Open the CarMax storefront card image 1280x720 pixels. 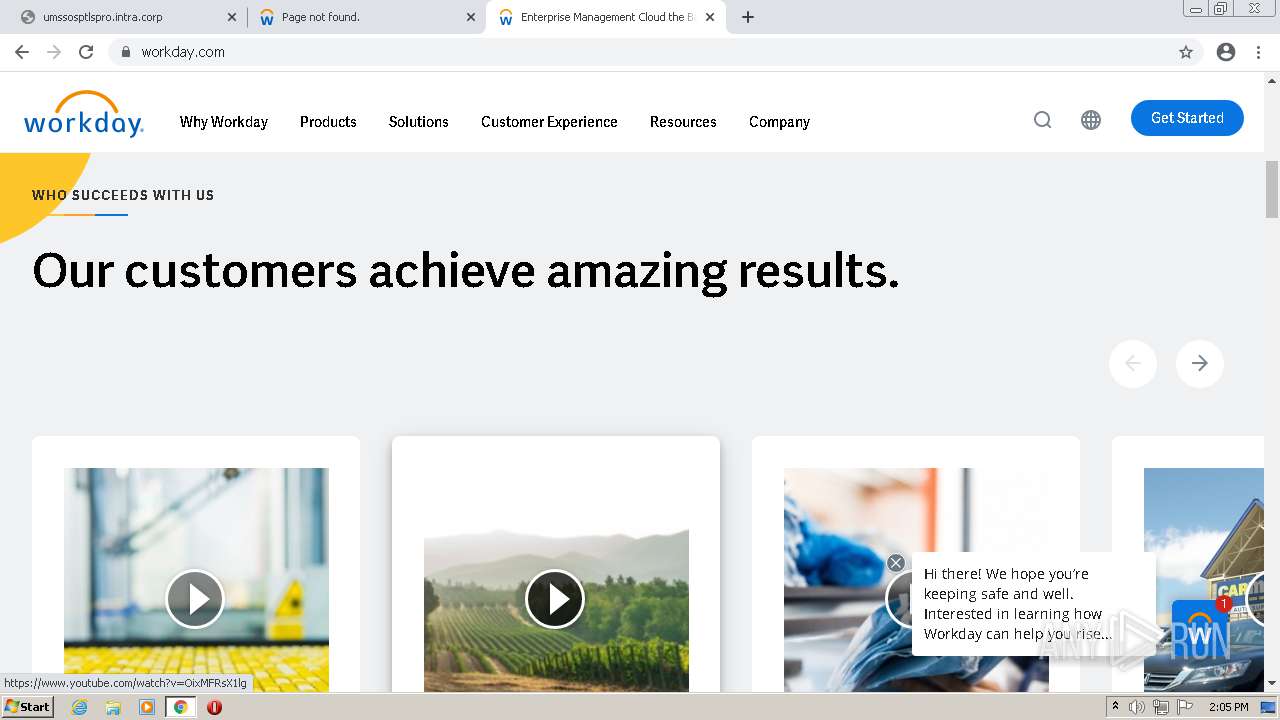pyautogui.click(x=1204, y=580)
